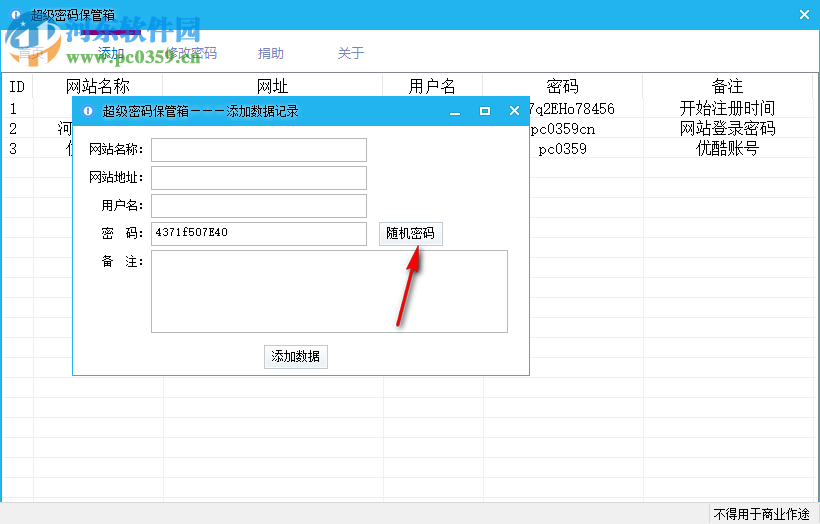Image resolution: width=820 pixels, height=524 pixels.
Task: Open the 添加 menu item
Action: tap(111, 53)
